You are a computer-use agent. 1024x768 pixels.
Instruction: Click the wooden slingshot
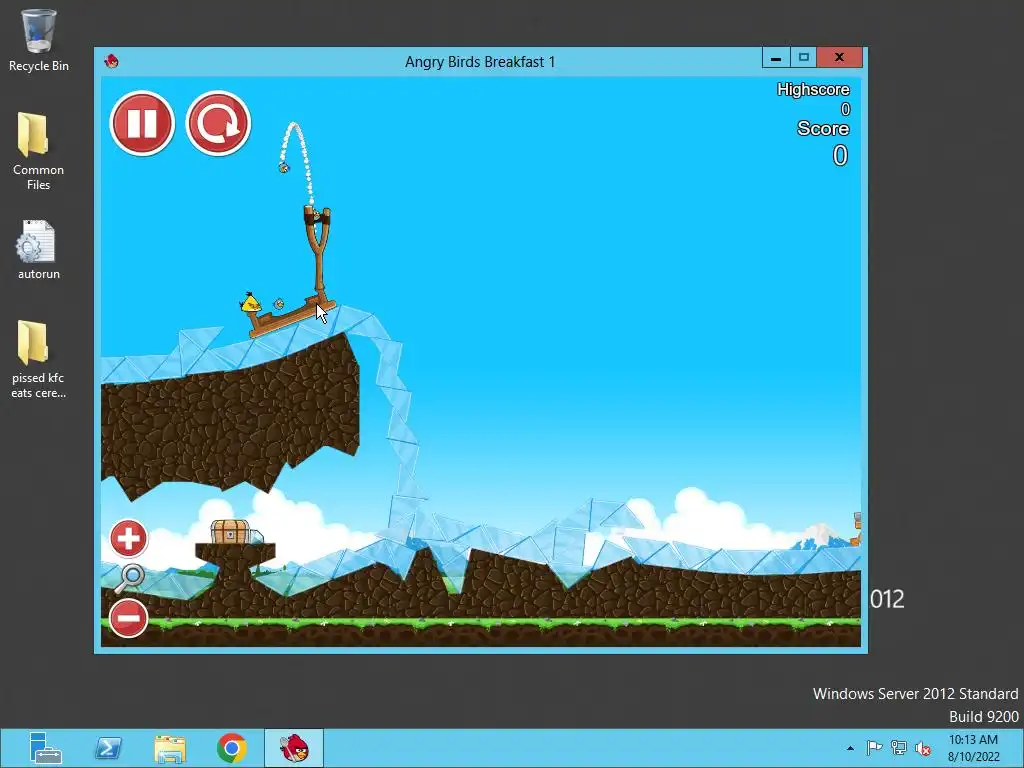click(x=318, y=251)
